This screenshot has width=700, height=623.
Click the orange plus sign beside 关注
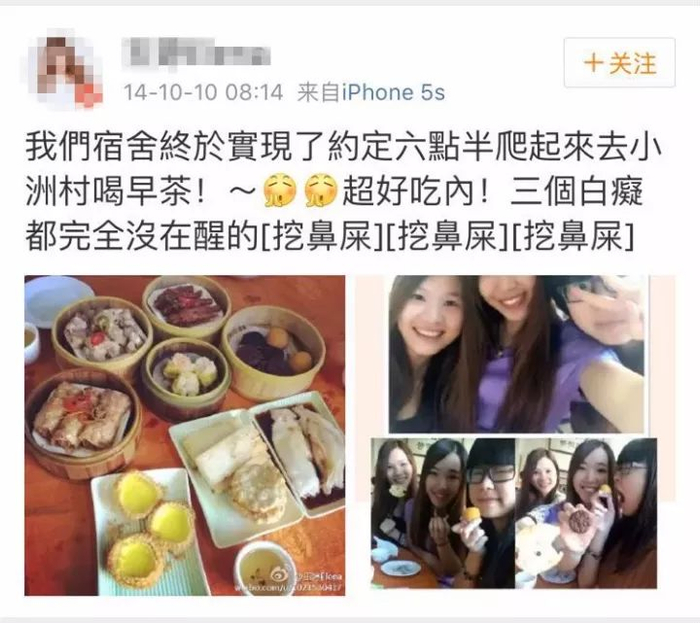(594, 63)
